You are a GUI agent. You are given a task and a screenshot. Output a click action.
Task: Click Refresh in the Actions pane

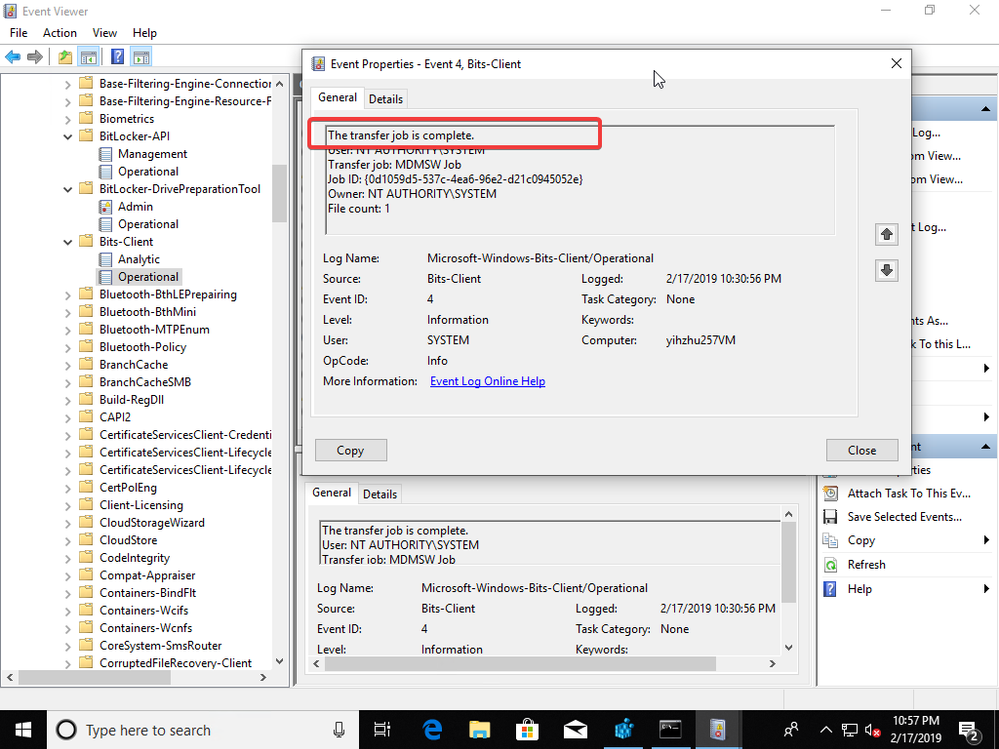(866, 564)
